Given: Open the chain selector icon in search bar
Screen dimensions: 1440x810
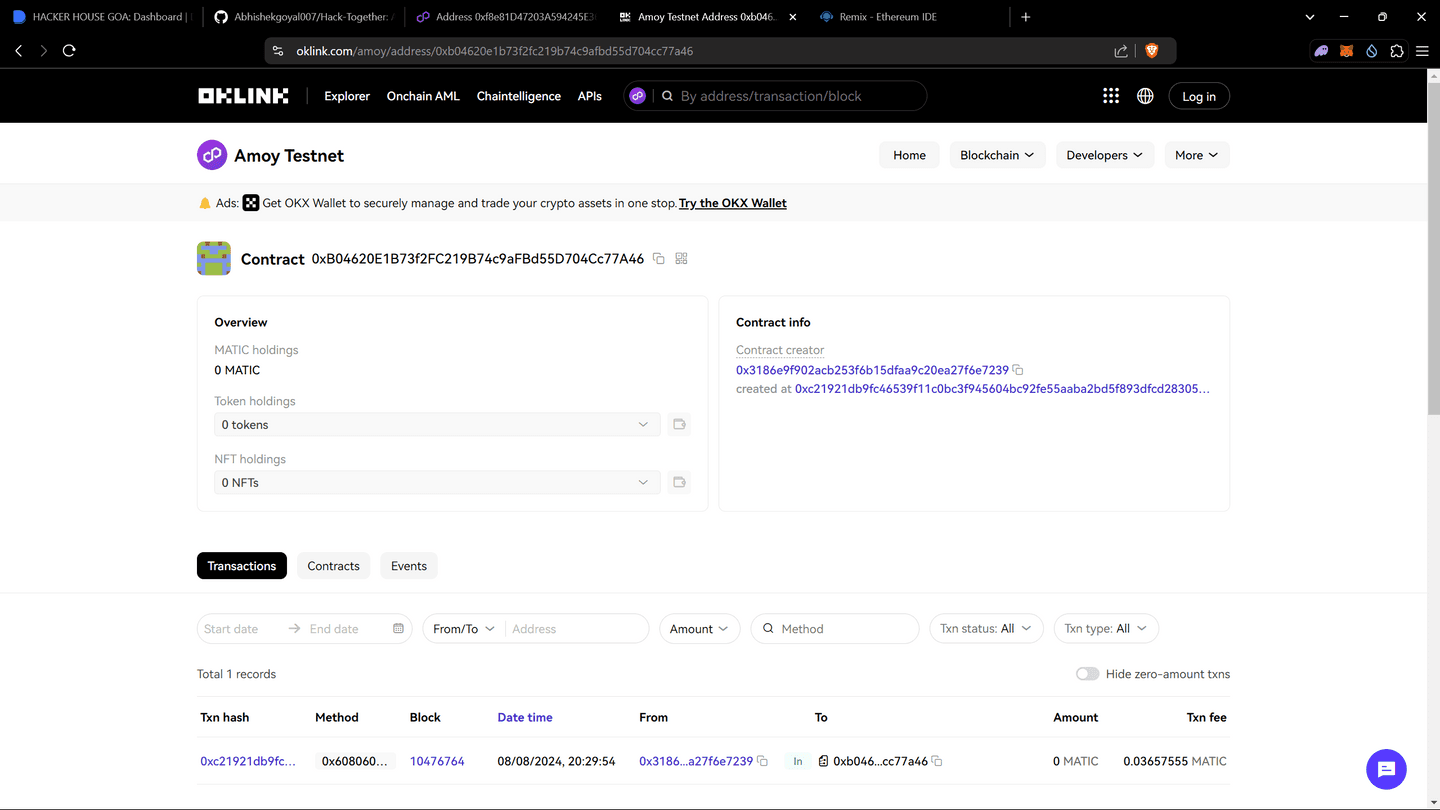Looking at the screenshot, I should [x=638, y=96].
